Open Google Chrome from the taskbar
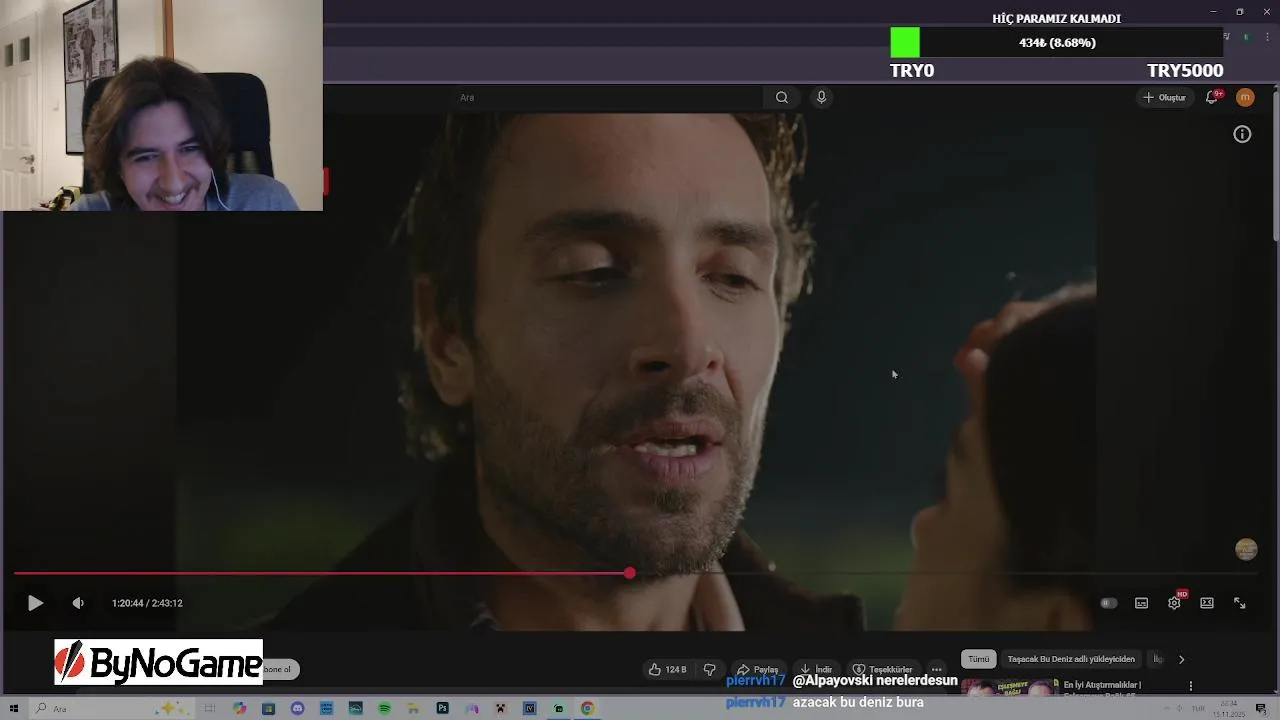The image size is (1280, 720). pyautogui.click(x=587, y=708)
